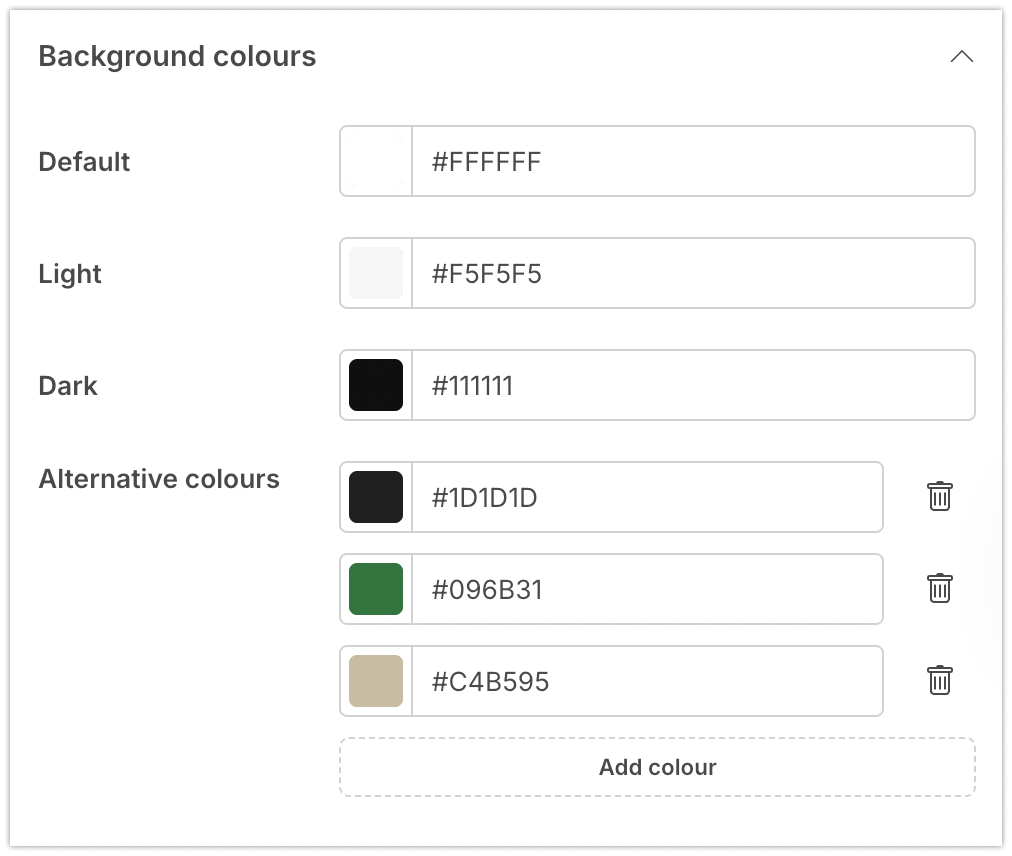Focus the #C4B595 hex text field
The image size is (1012, 856).
[646, 681]
